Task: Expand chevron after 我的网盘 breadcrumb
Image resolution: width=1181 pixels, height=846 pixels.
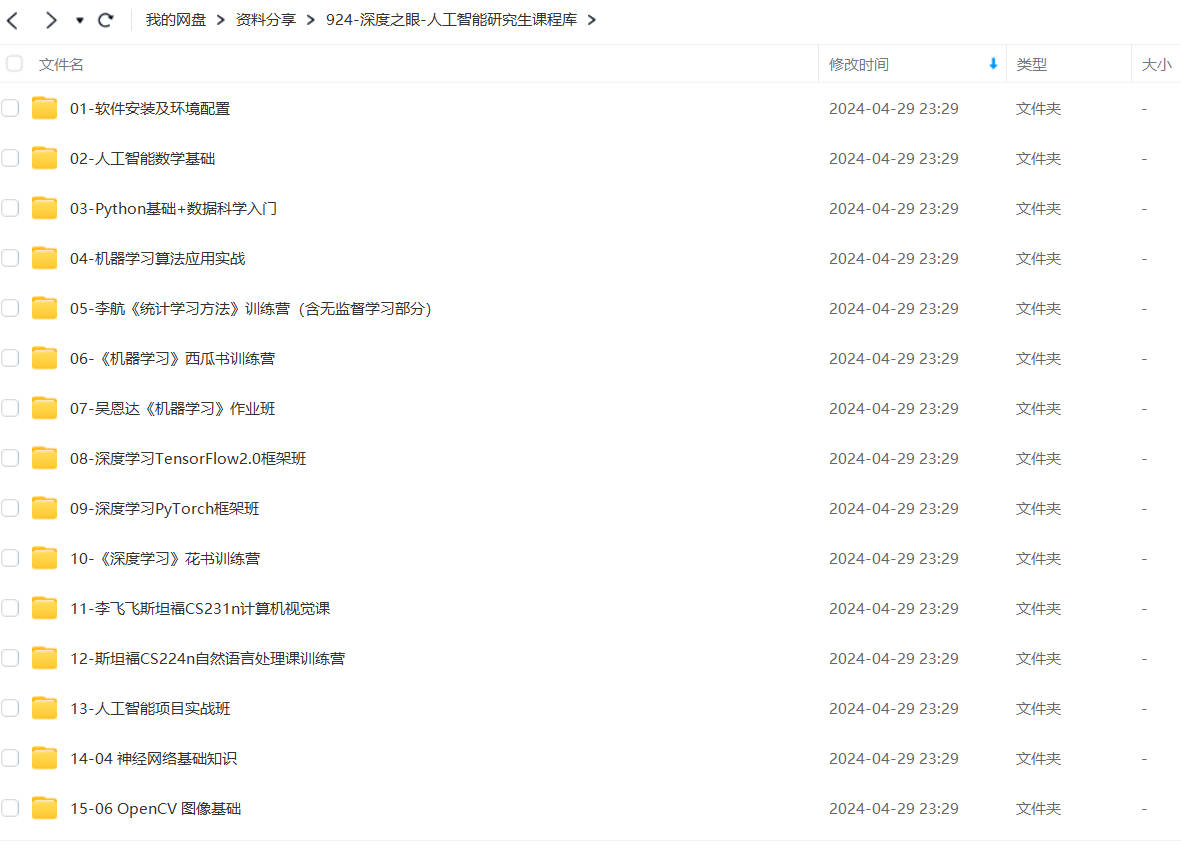Action: click(x=221, y=20)
